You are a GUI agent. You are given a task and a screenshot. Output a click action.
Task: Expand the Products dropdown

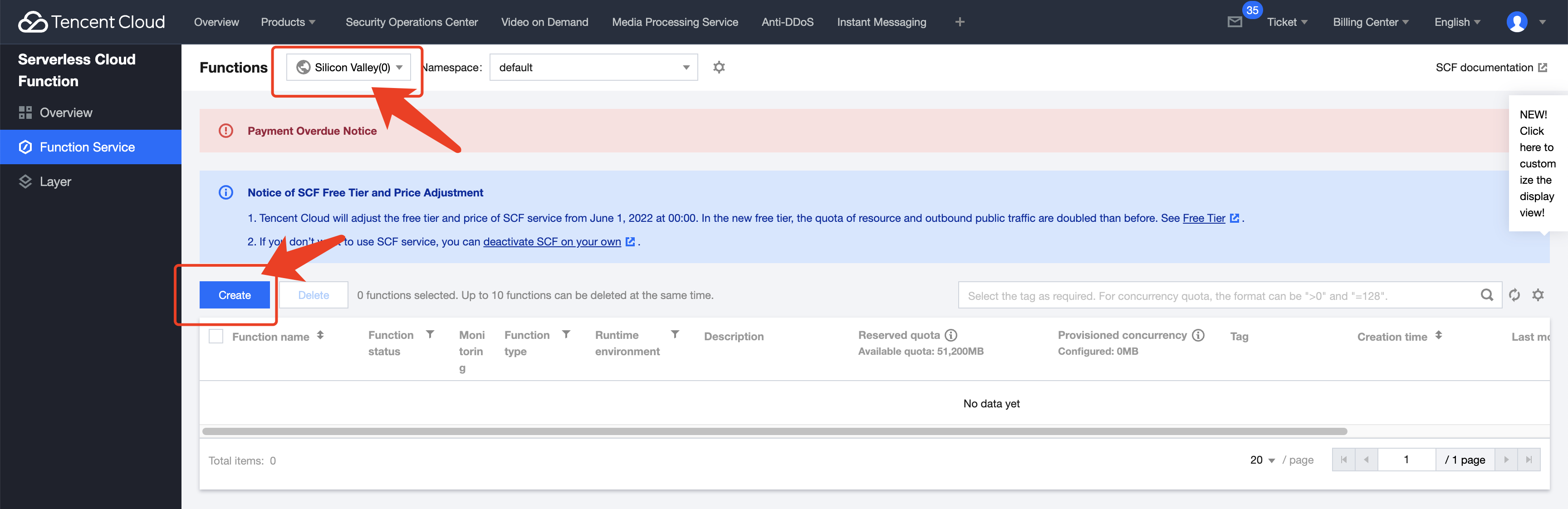coord(288,22)
